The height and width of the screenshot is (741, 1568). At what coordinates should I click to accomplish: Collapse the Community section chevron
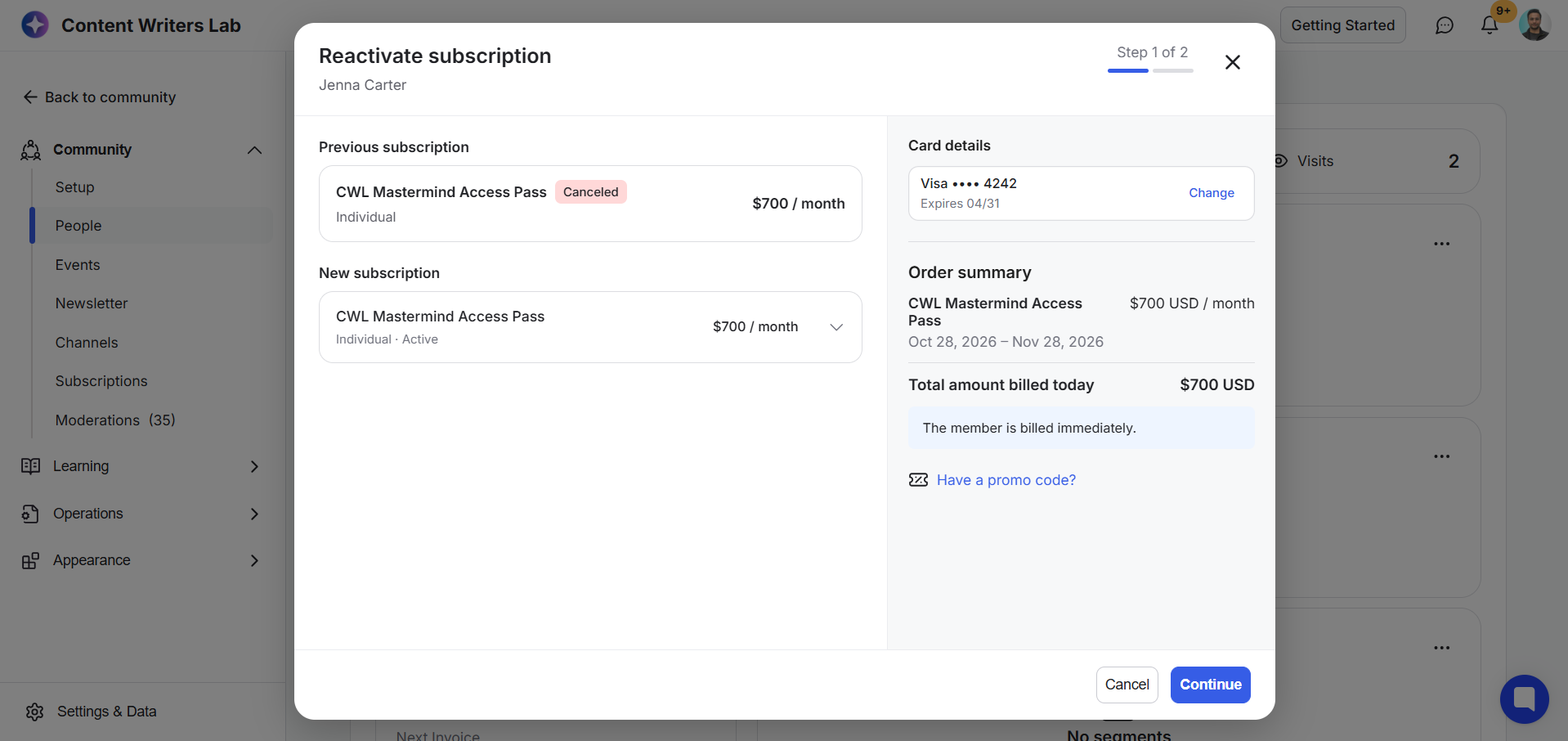(254, 150)
